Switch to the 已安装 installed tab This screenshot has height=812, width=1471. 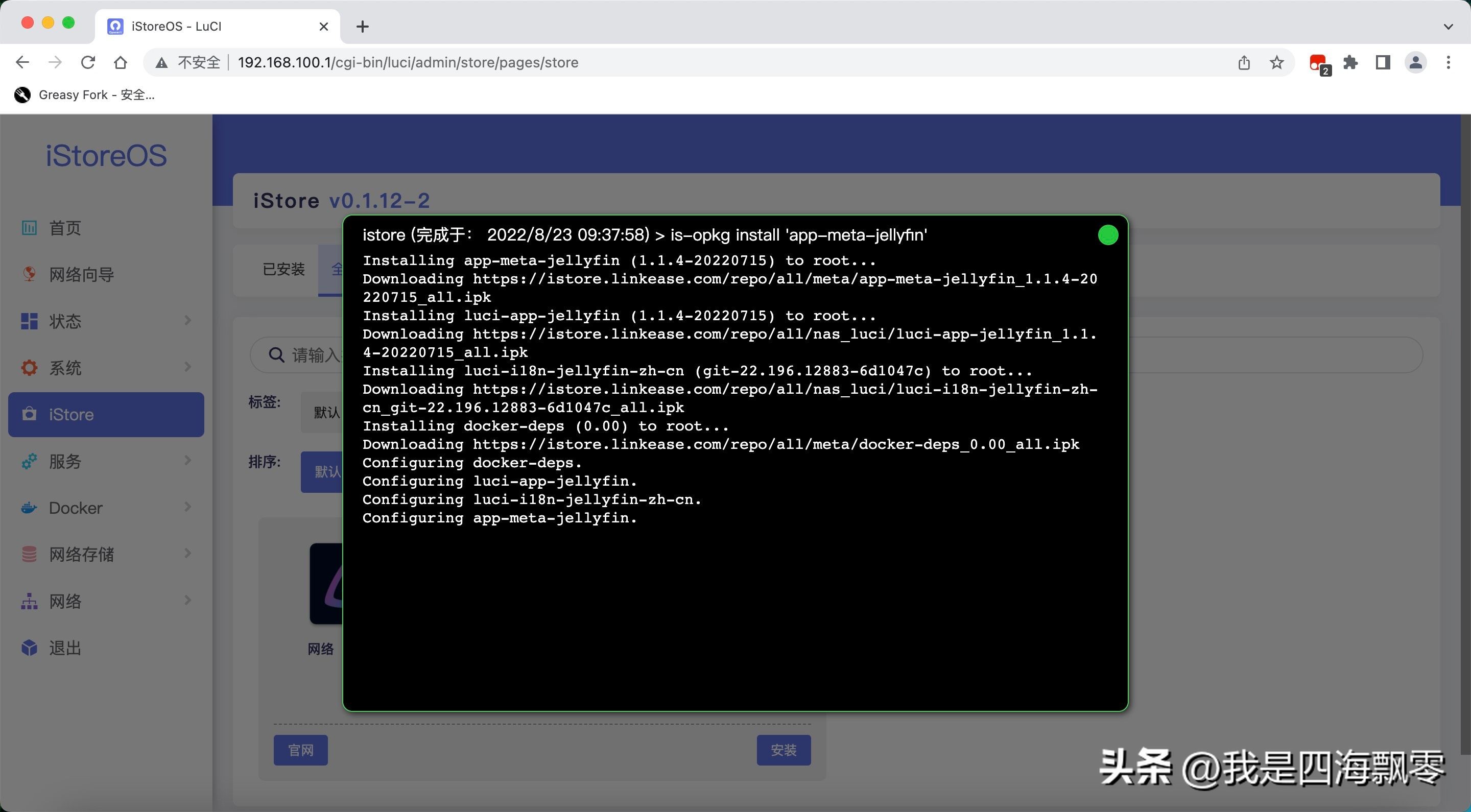(x=283, y=270)
